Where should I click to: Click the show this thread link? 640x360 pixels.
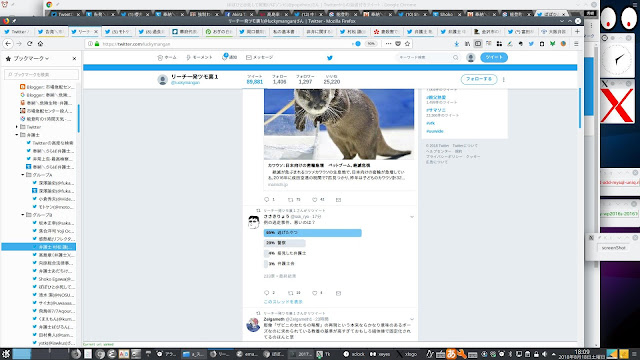click(x=283, y=302)
